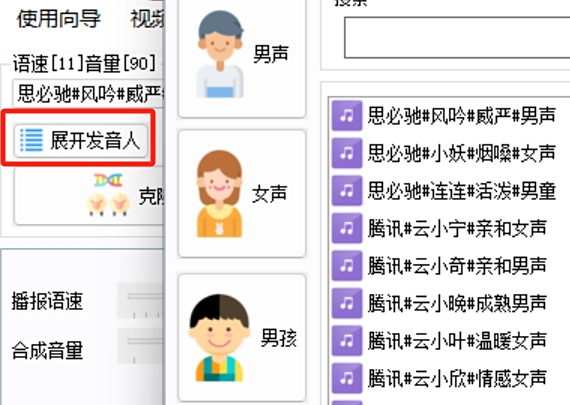Select voice 腾讯#云小欣#情感女声
Image resolution: width=570 pixels, height=405 pixels.
pyautogui.click(x=457, y=378)
